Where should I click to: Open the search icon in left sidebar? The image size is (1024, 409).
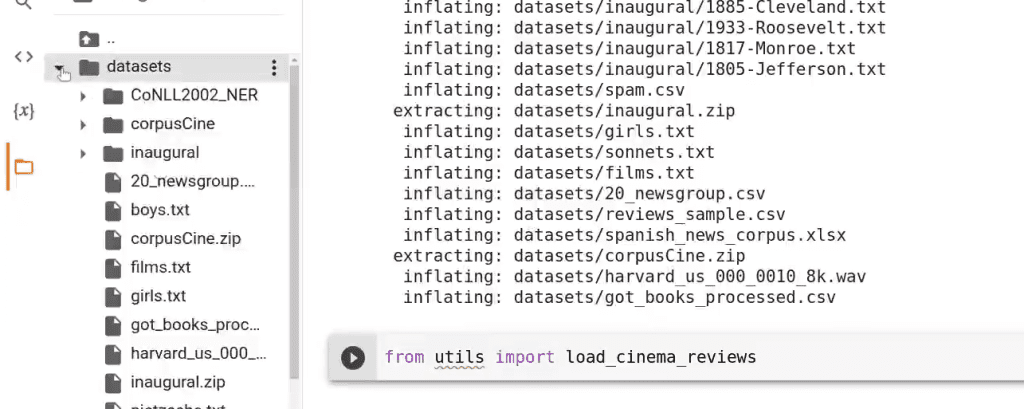24,5
